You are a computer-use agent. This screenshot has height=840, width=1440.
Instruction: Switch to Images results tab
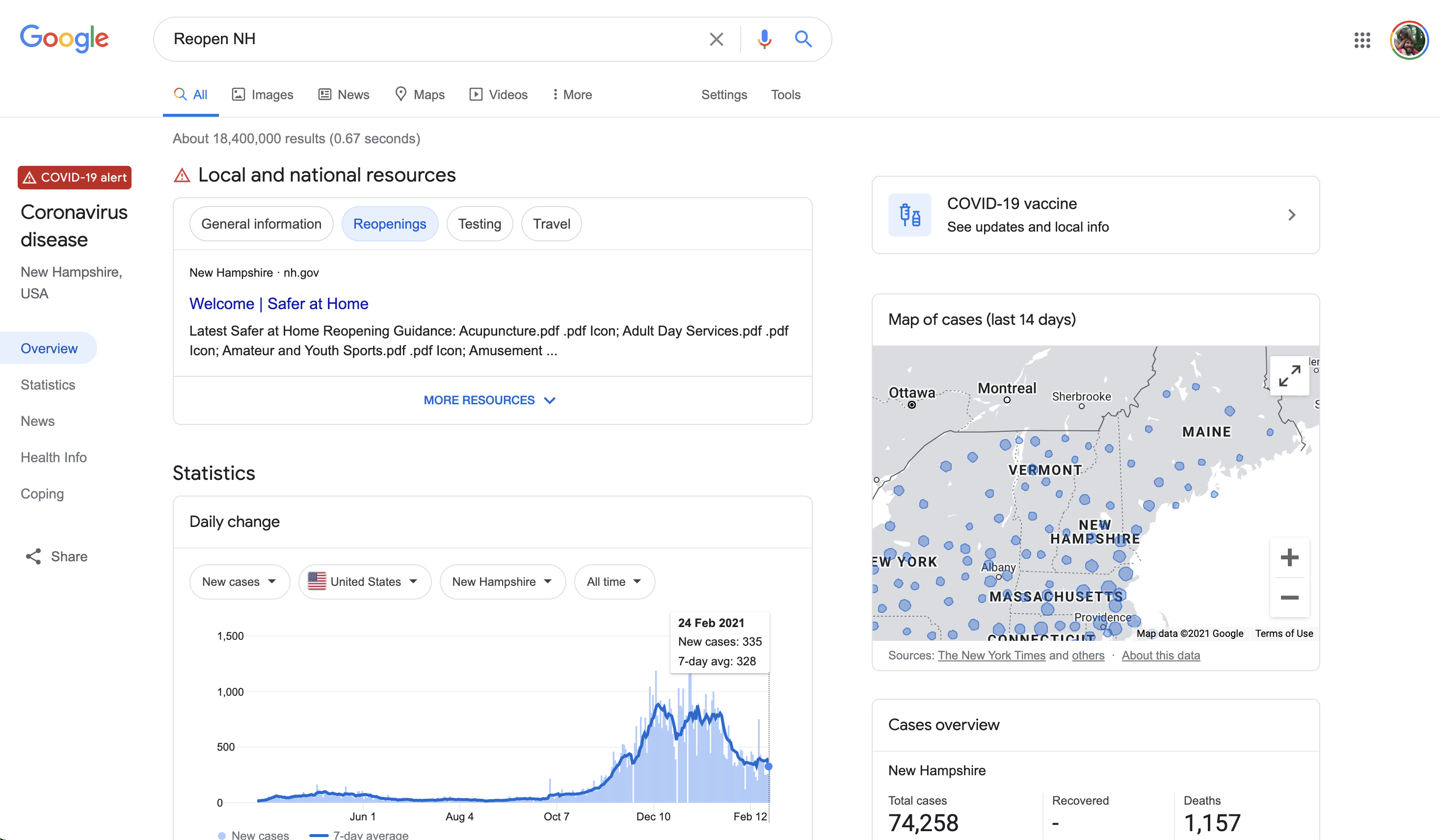pyautogui.click(x=262, y=94)
